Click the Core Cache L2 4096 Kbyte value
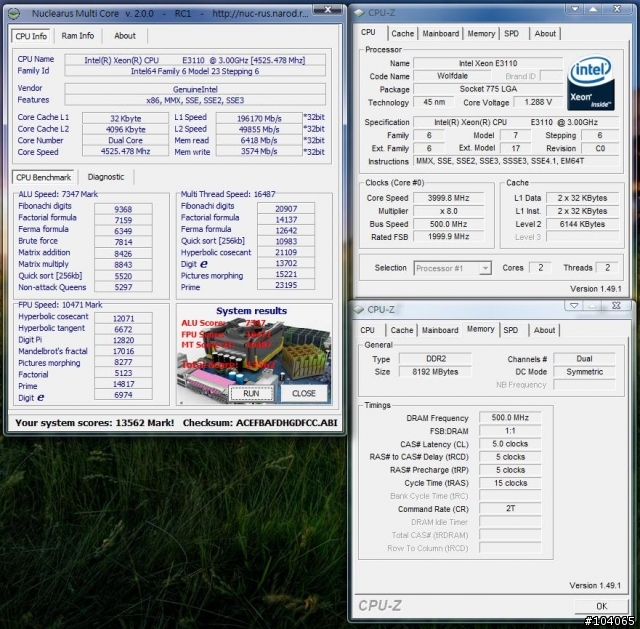Image resolution: width=640 pixels, height=629 pixels. click(x=125, y=129)
